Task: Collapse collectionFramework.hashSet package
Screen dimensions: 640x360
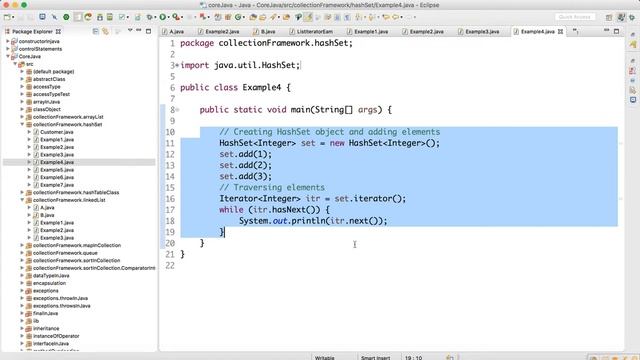Action: tap(22, 124)
